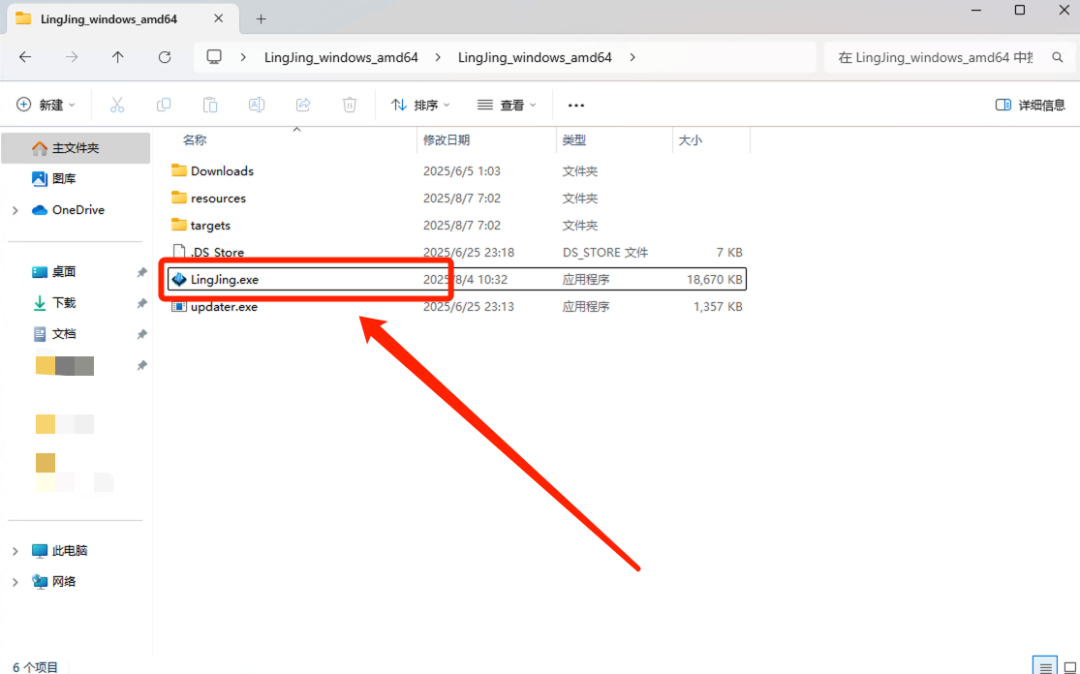Click the targets folder icon
Screen dimensions: 1080x674
pos(179,224)
